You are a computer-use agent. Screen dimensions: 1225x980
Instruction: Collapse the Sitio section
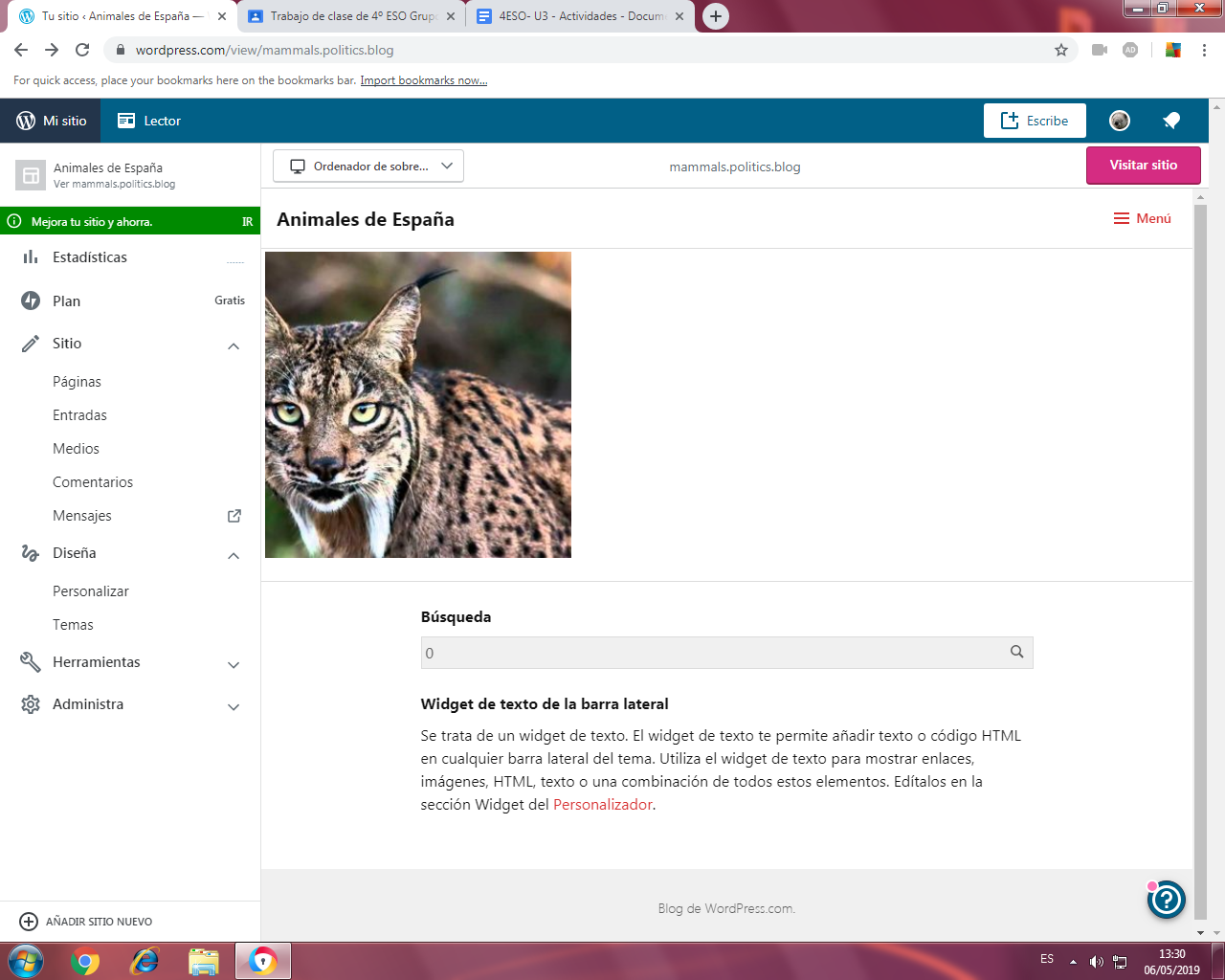tap(234, 345)
